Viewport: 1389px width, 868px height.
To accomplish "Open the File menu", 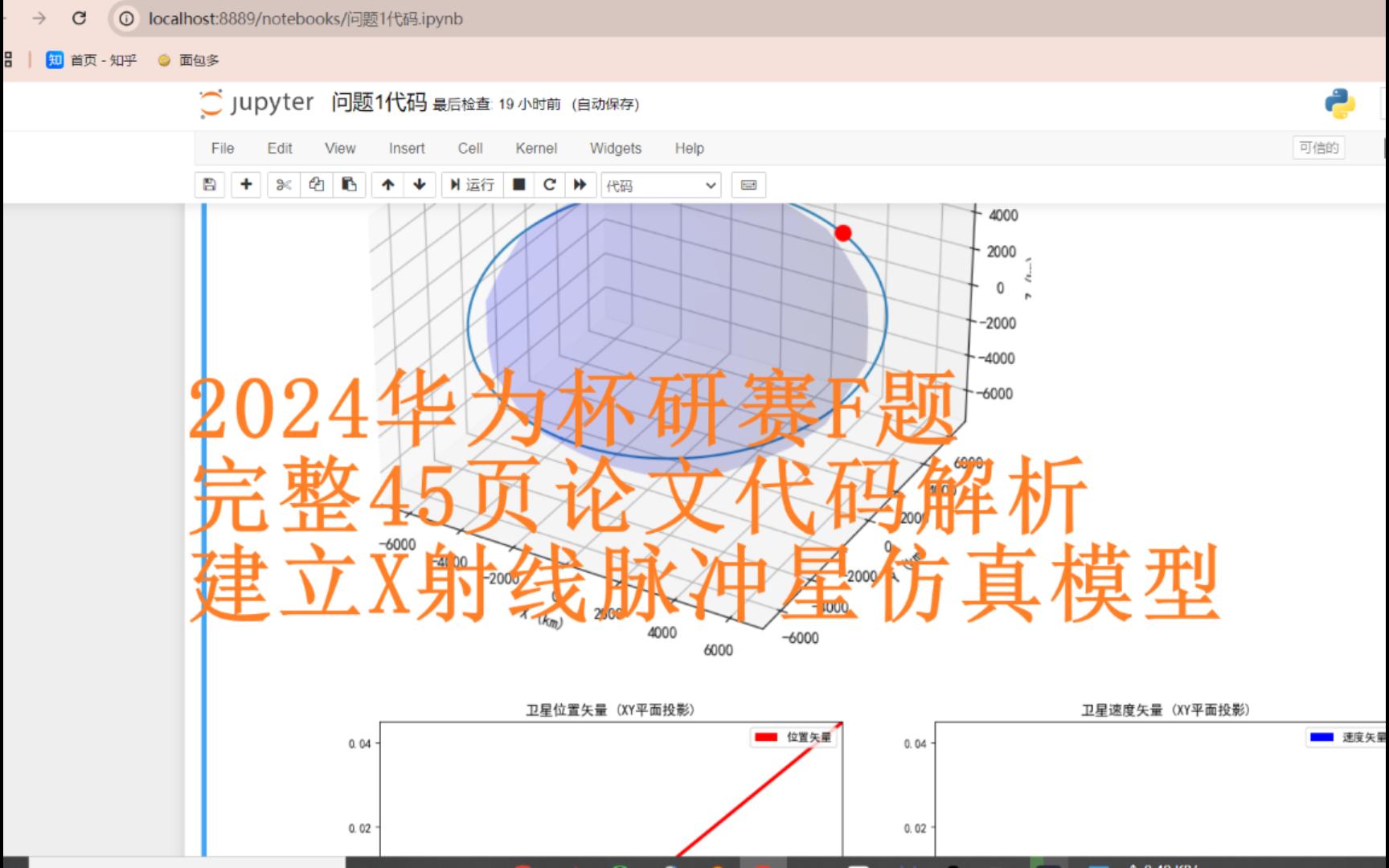I will [x=223, y=148].
